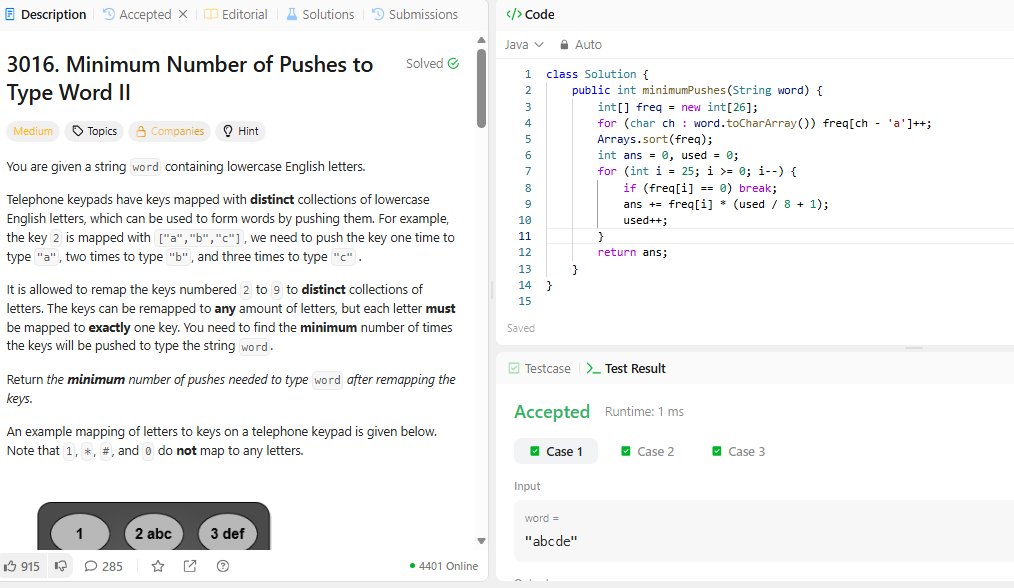1014x588 pixels.
Task: Click the Code panel header
Action: tap(530, 14)
